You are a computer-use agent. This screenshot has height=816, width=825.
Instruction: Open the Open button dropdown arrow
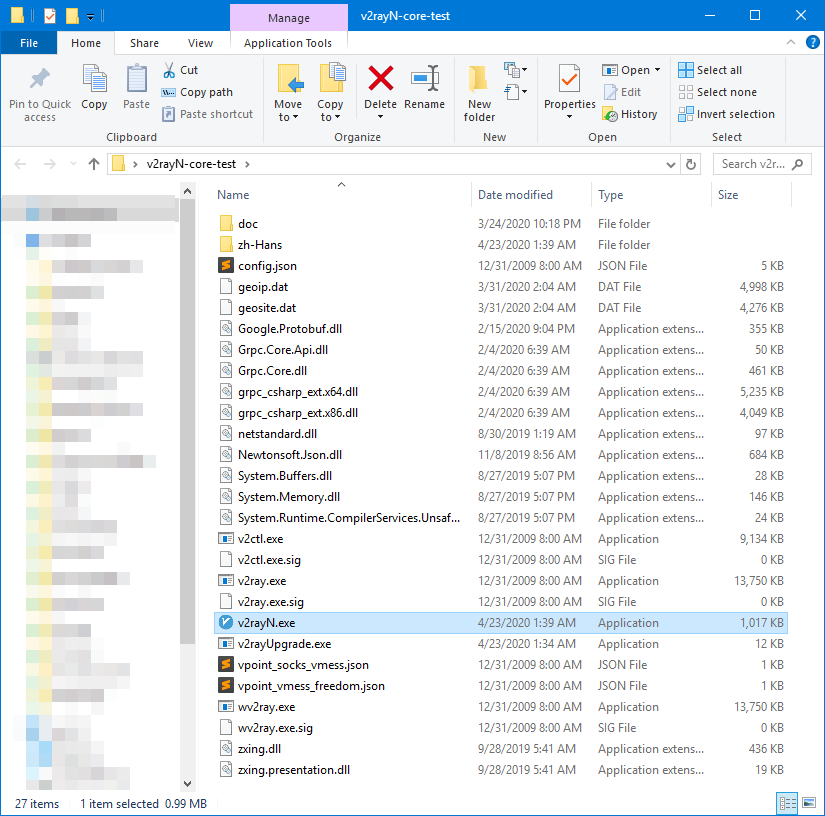pos(658,70)
